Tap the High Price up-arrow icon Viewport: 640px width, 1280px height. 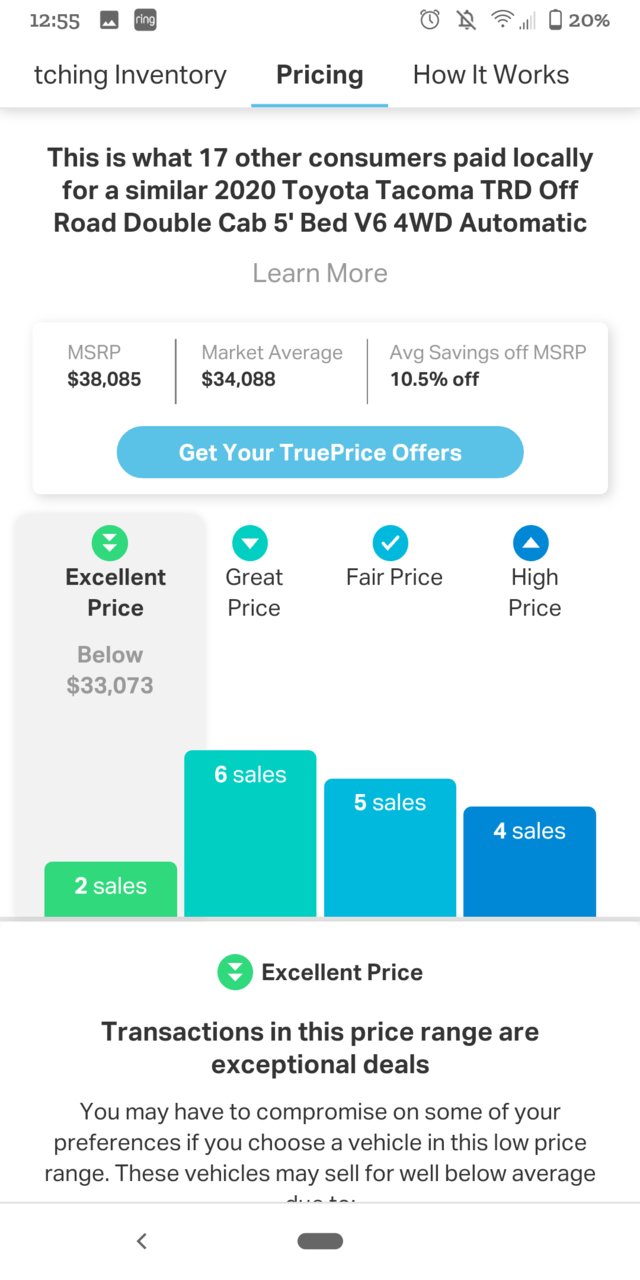point(531,543)
